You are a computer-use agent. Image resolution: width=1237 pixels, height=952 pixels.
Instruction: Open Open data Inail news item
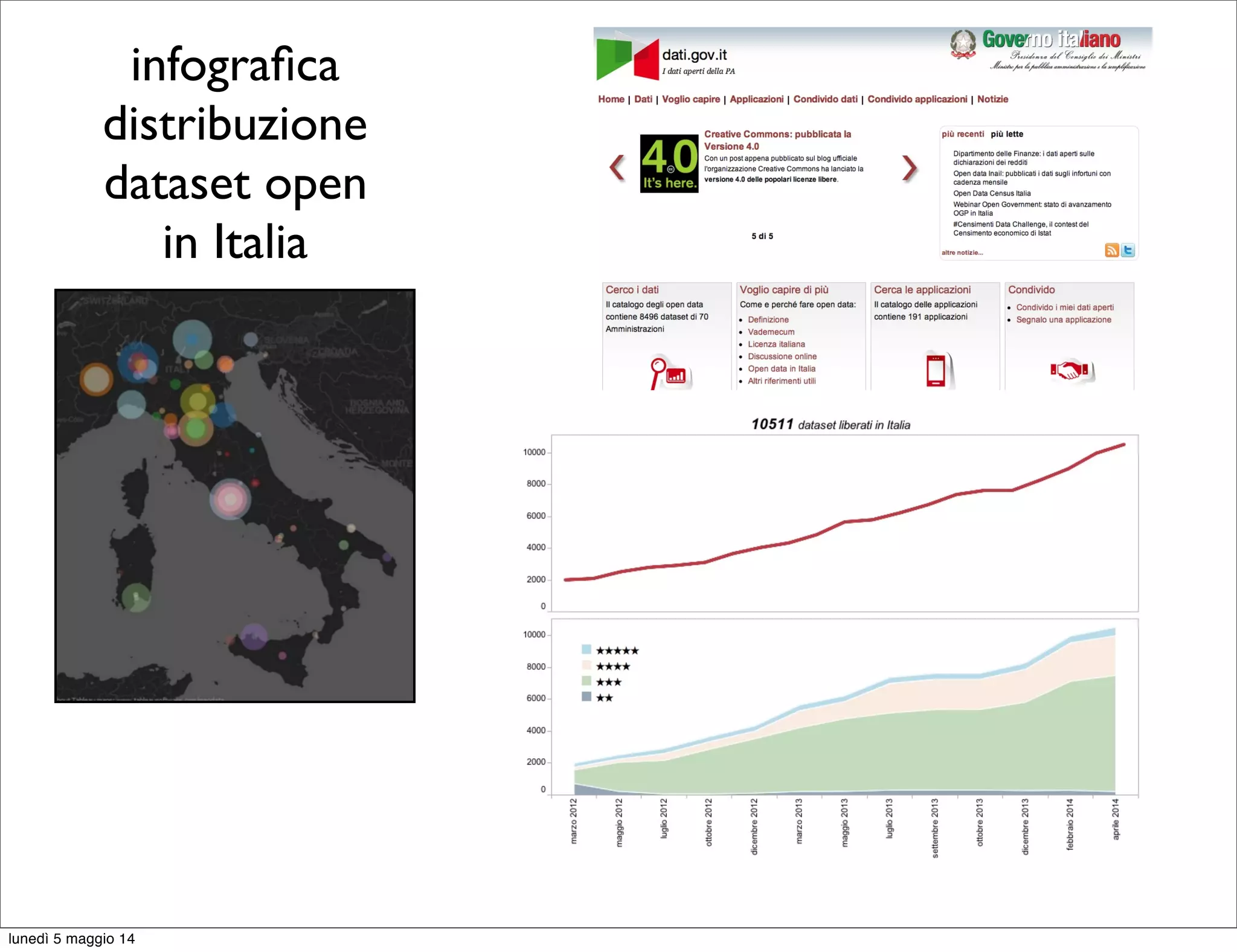[1032, 178]
